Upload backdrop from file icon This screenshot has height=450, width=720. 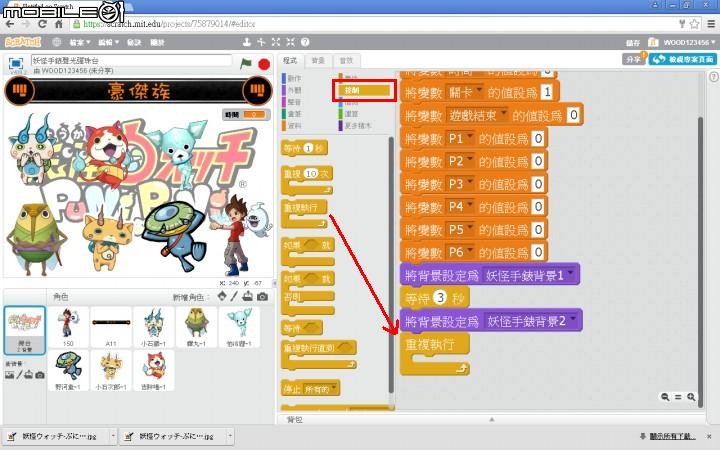(29, 375)
